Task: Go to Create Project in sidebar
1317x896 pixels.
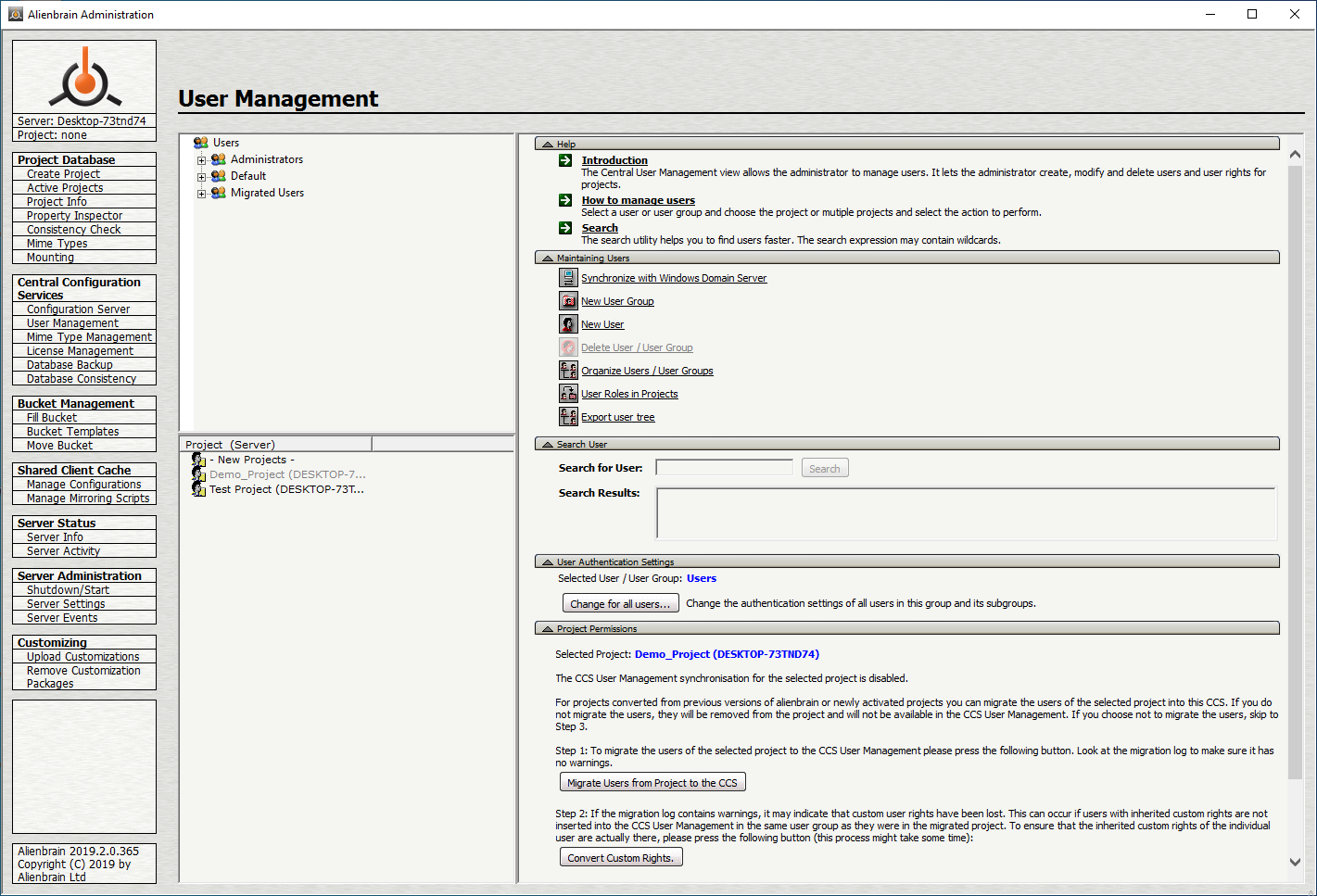Action: [63, 174]
